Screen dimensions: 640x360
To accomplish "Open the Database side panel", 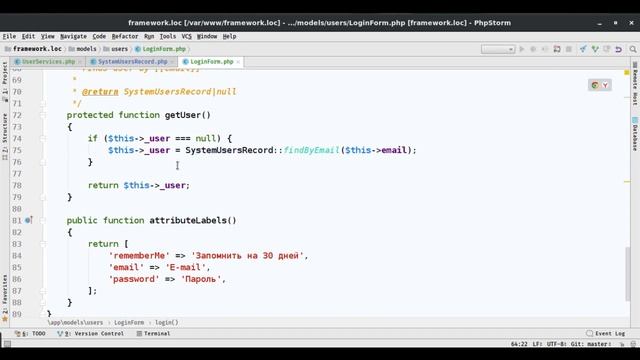I will 635,134.
